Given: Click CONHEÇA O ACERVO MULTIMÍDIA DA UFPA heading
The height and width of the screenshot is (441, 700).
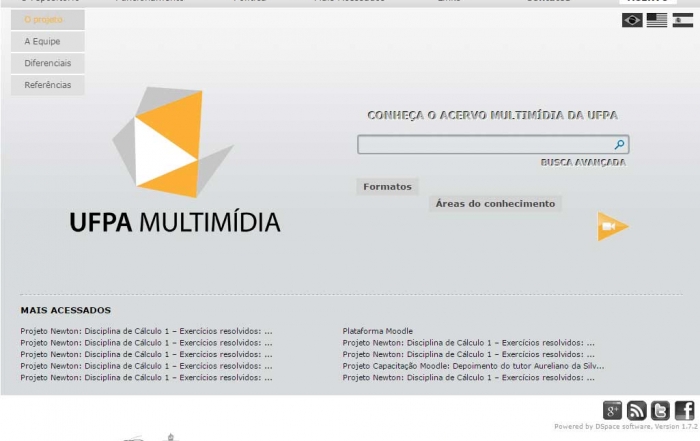Looking at the screenshot, I should pos(492,115).
